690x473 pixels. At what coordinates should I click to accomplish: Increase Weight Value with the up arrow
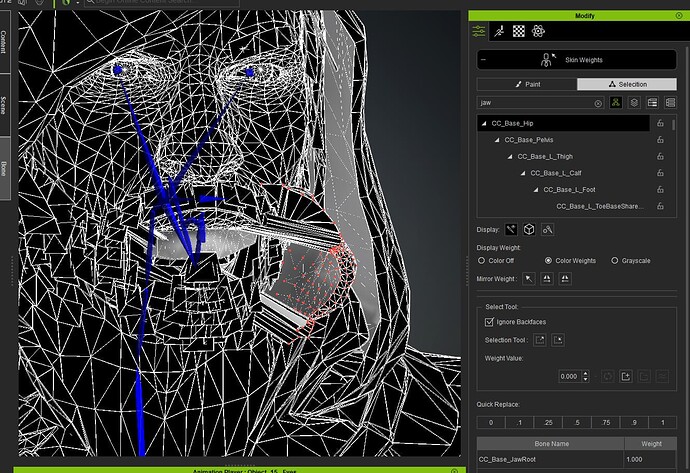point(585,374)
